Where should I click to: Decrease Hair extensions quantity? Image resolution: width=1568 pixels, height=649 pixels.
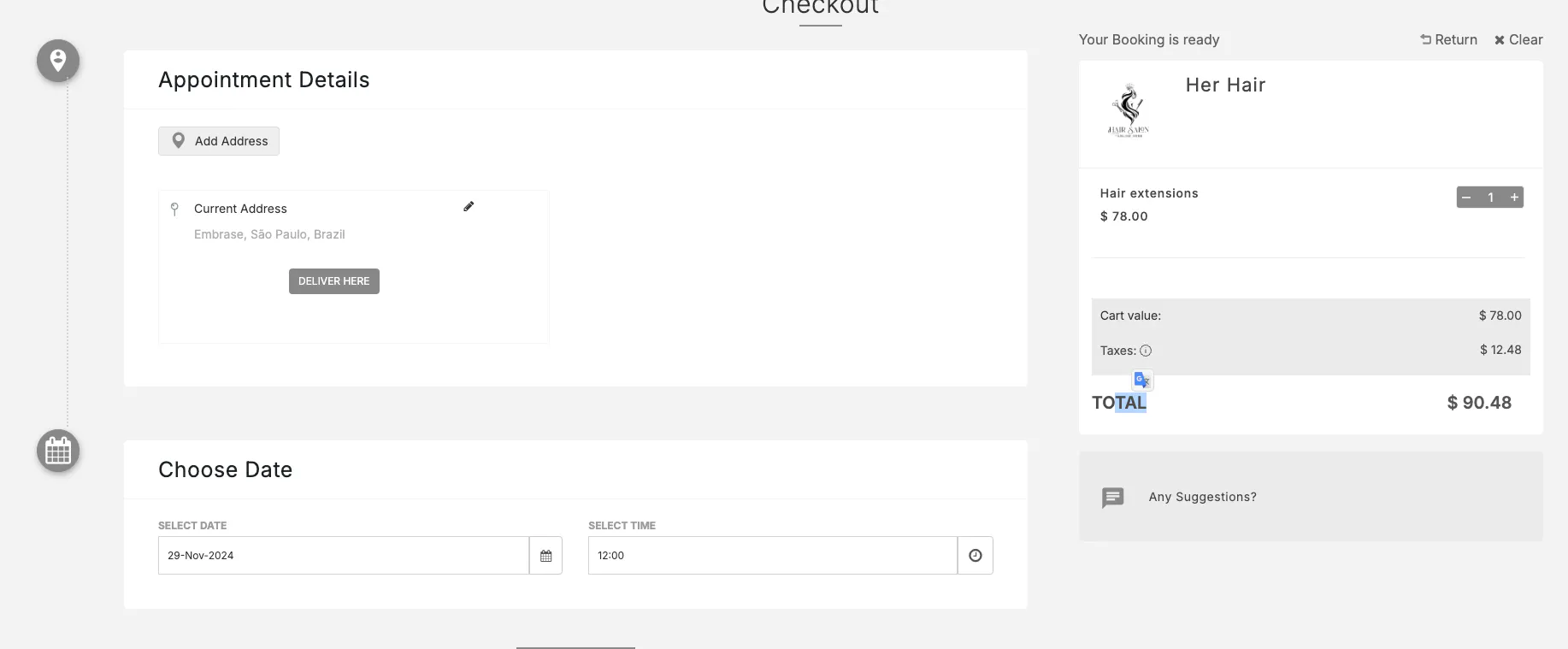click(1467, 198)
